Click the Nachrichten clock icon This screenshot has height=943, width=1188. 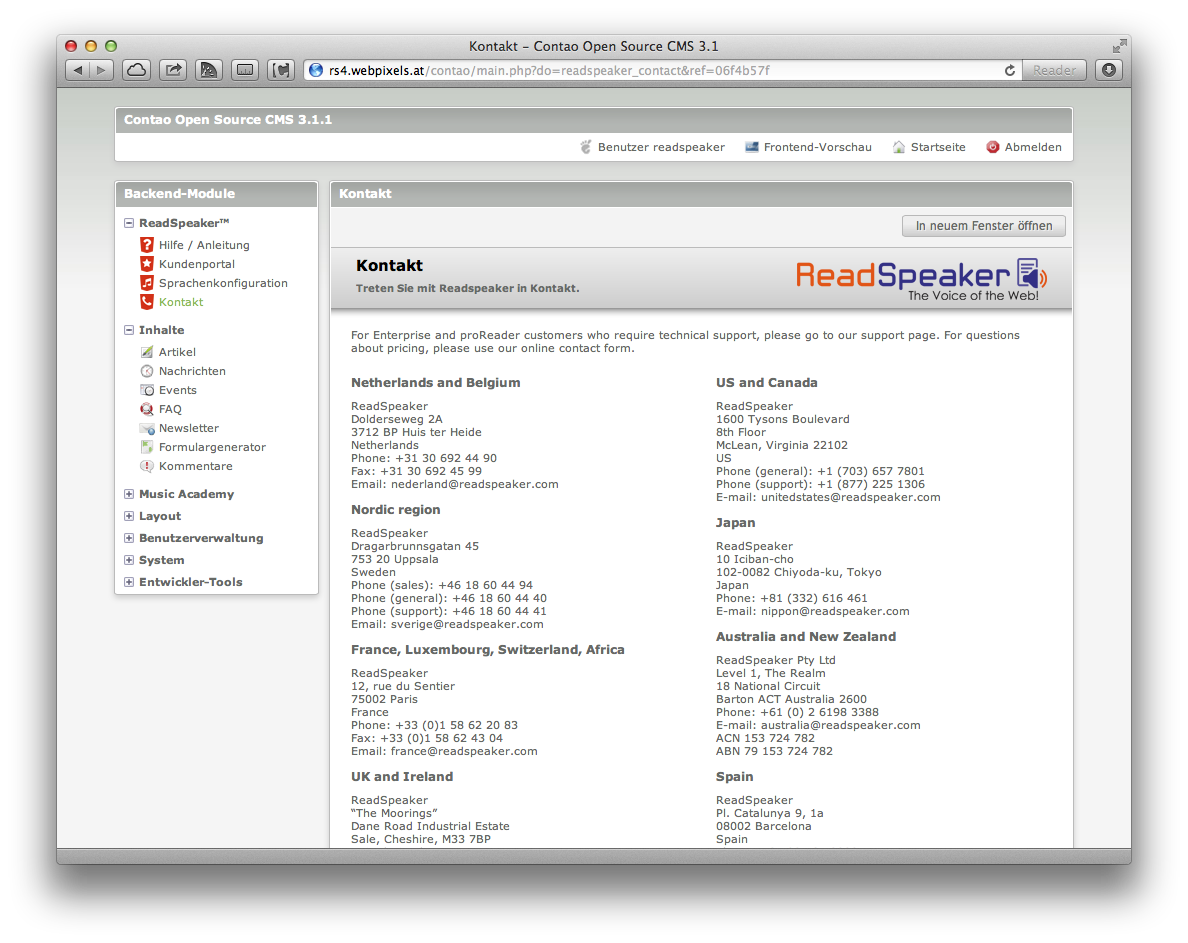pos(147,371)
